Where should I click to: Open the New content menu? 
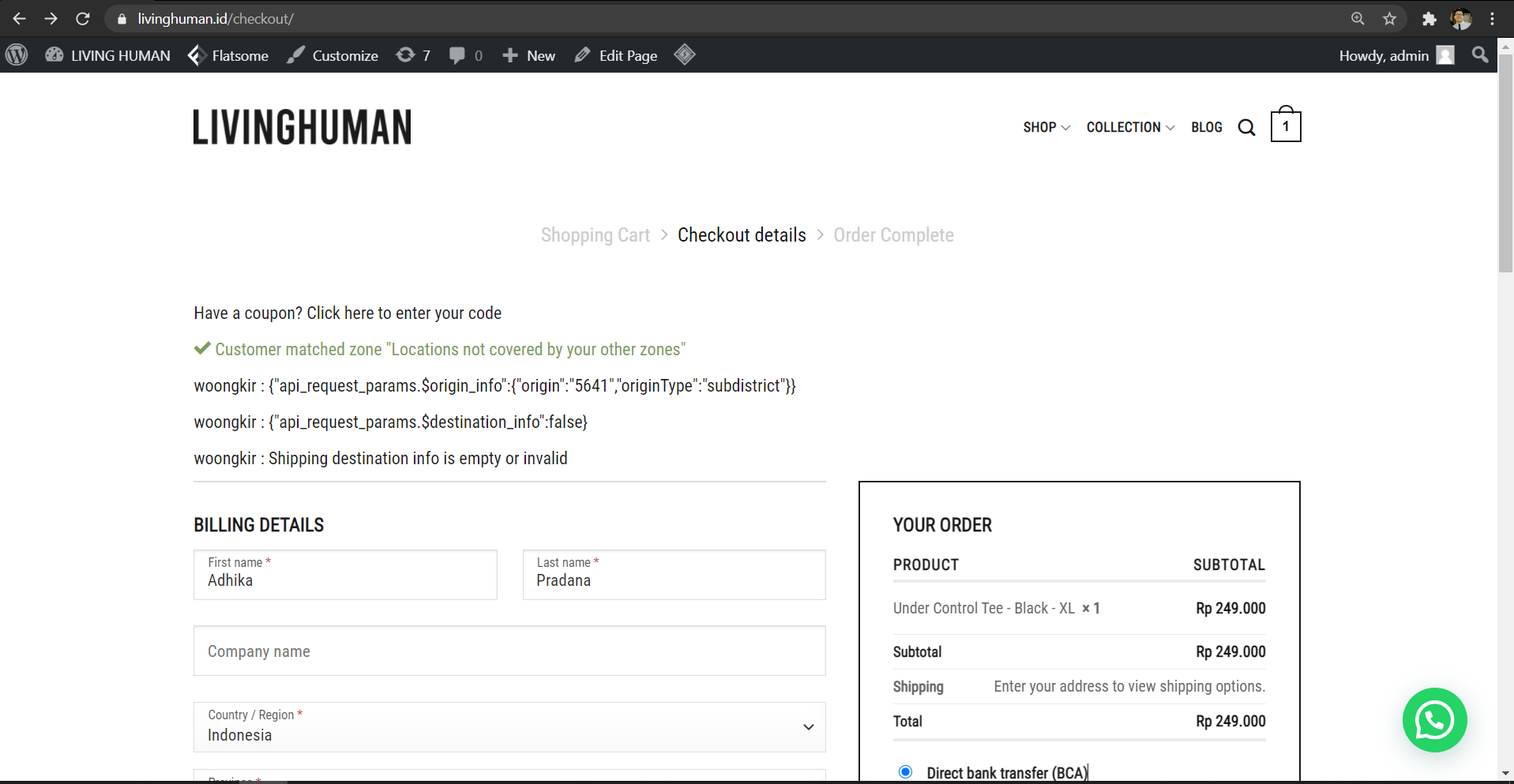click(x=529, y=55)
